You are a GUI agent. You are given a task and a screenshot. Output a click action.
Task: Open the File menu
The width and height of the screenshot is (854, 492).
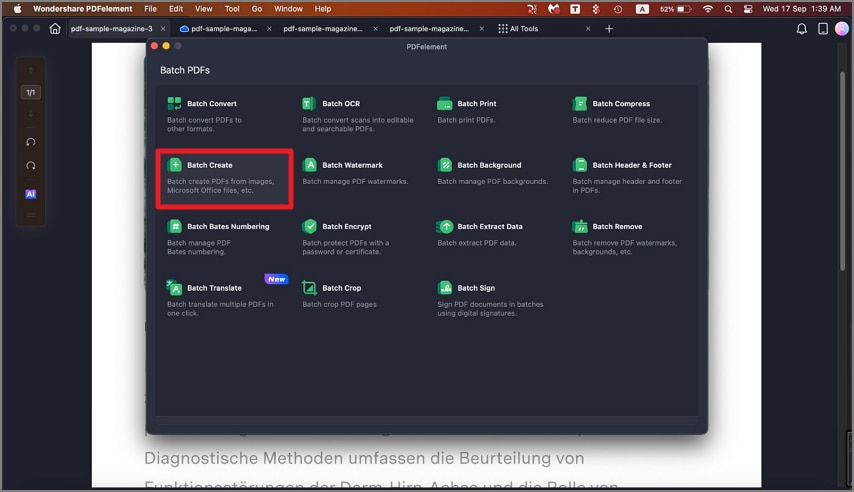pos(150,9)
